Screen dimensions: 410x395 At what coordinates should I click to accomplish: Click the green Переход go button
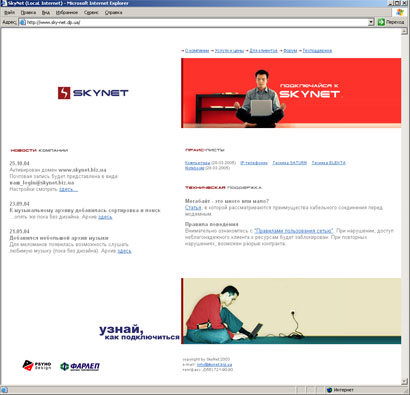click(391, 22)
